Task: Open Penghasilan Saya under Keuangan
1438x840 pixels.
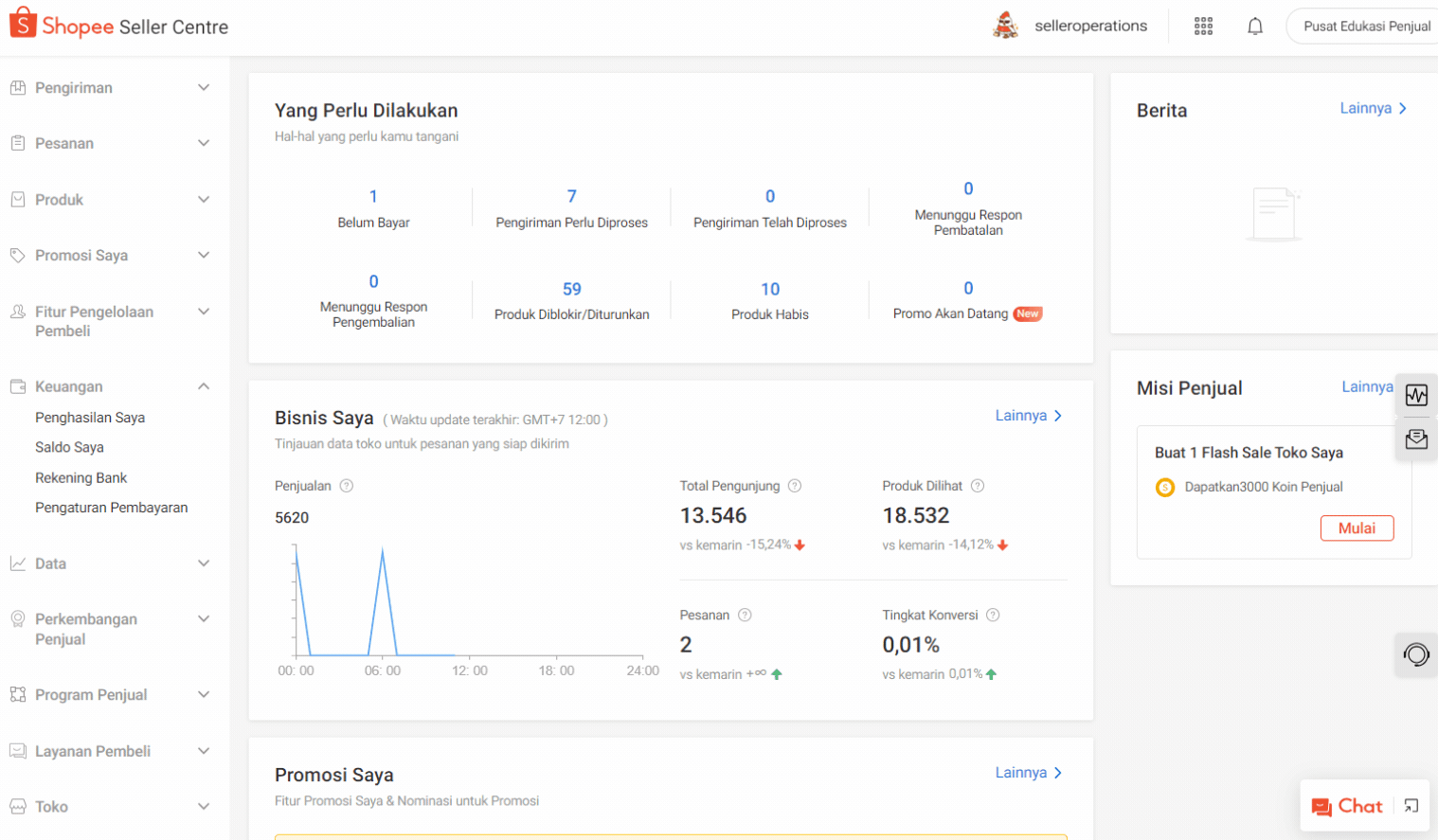Action: click(90, 418)
